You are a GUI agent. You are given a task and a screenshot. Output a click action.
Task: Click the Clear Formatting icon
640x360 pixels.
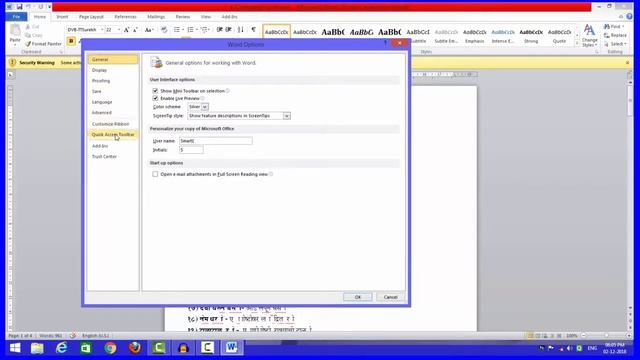(x=164, y=30)
